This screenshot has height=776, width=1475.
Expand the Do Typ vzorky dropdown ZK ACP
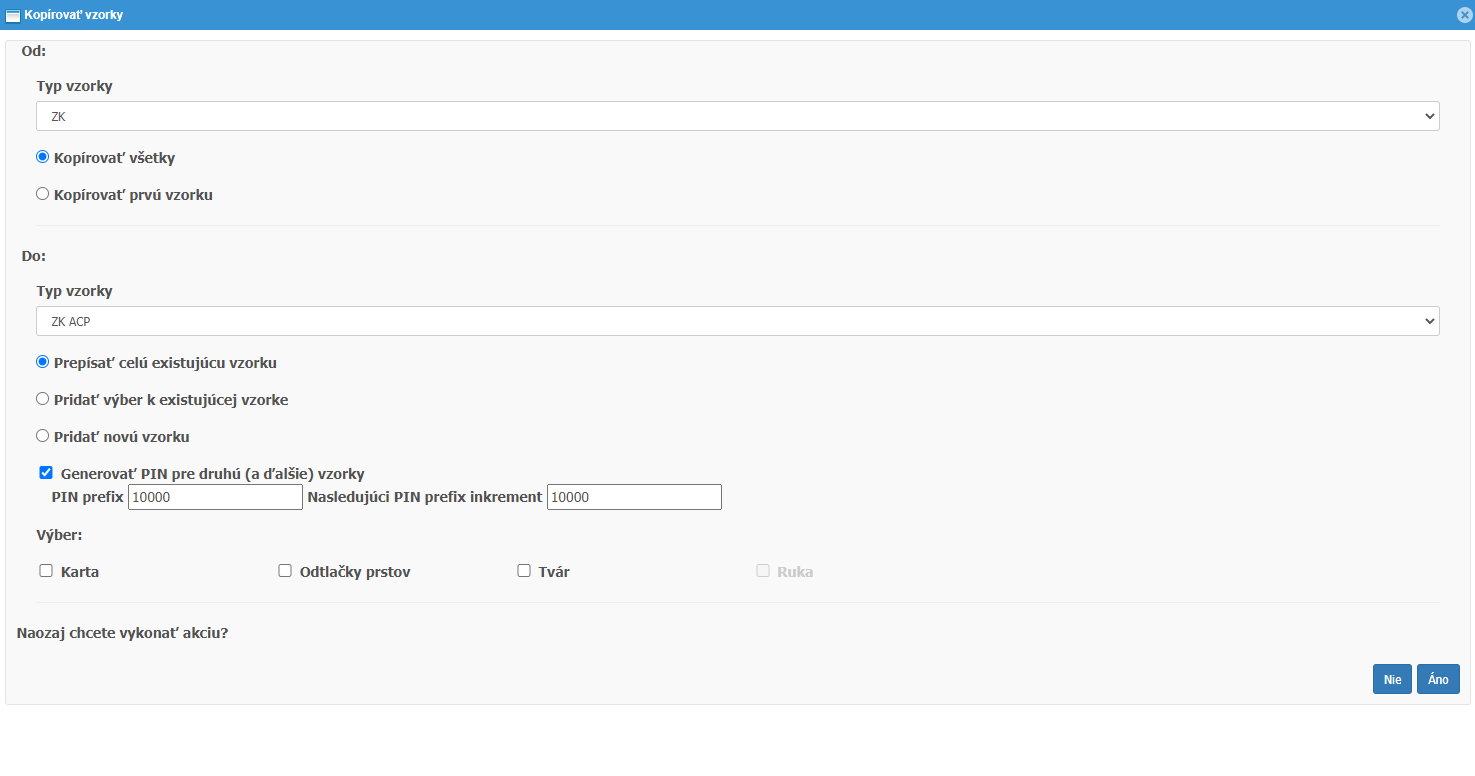click(x=738, y=321)
